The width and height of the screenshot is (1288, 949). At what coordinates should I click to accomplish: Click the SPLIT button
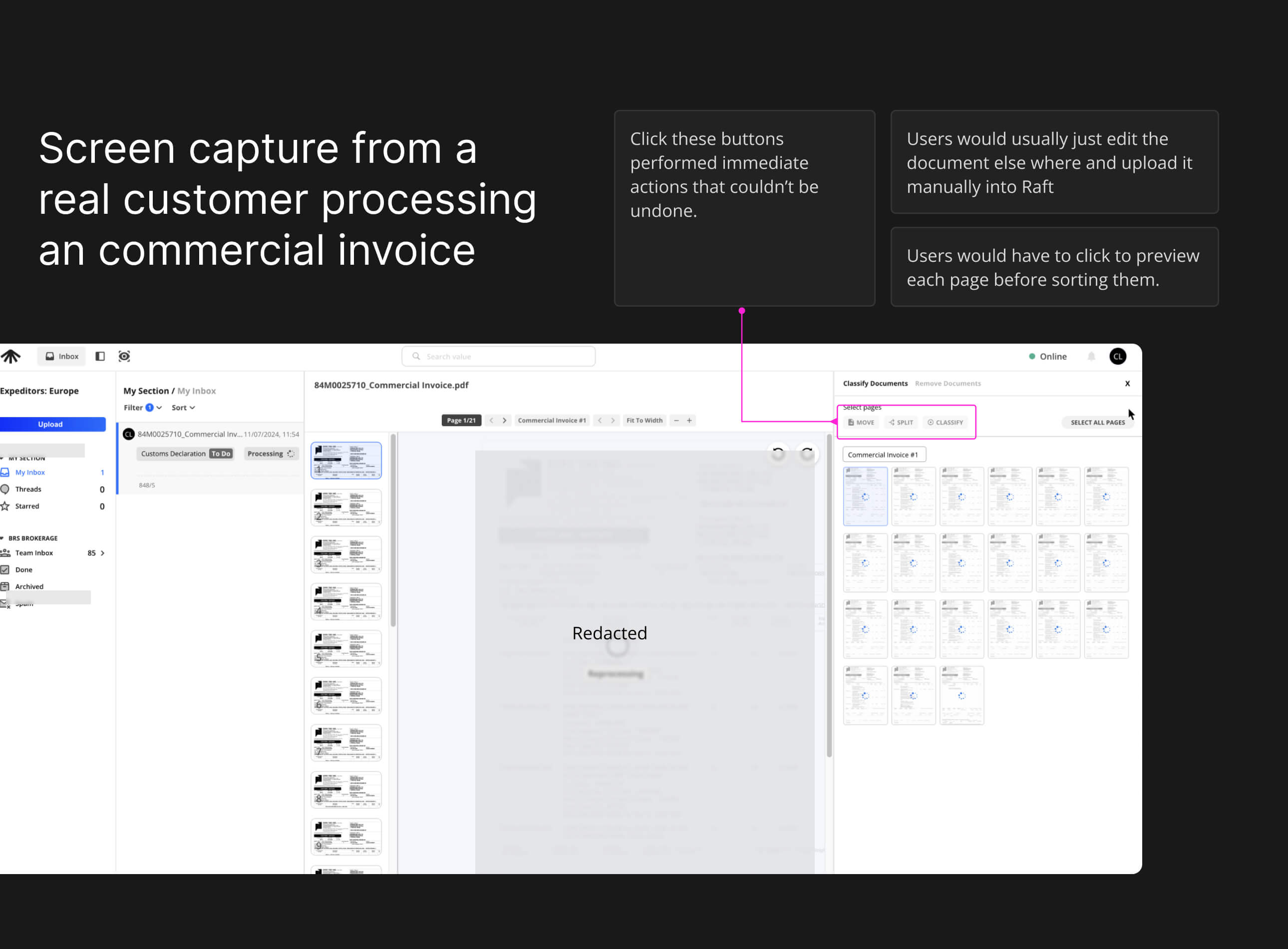click(x=901, y=422)
